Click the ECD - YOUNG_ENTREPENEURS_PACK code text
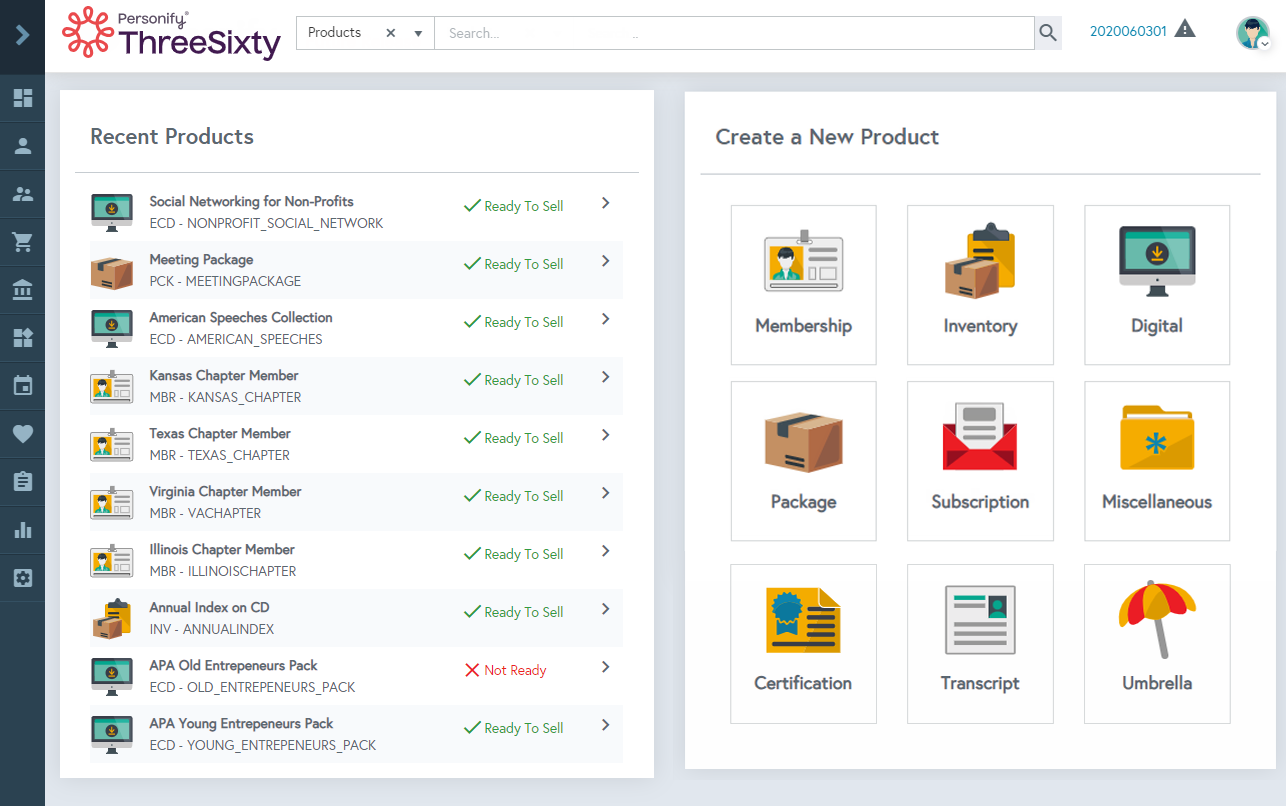The image size is (1286, 806). (x=263, y=745)
